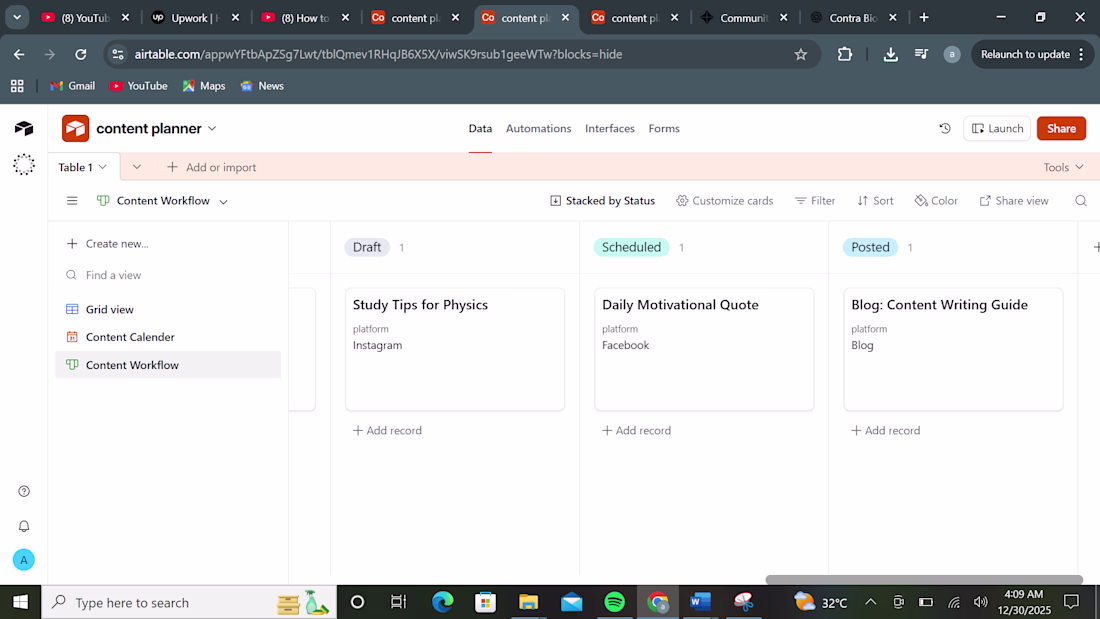Open Chrome media control icon
The width and height of the screenshot is (1100, 619).
tap(921, 54)
